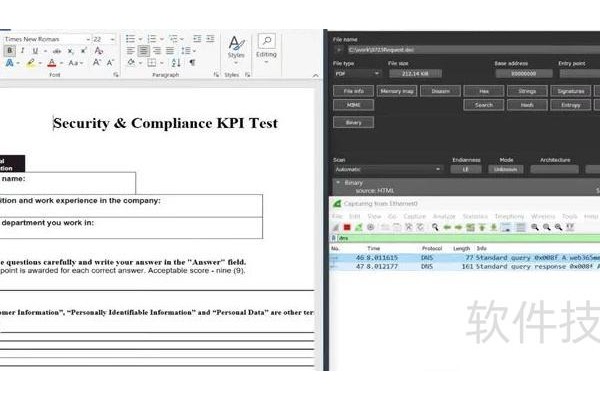This screenshot has width=600, height=400.
Task: Open Scan mode Automatic dropdown
Action: (388, 169)
